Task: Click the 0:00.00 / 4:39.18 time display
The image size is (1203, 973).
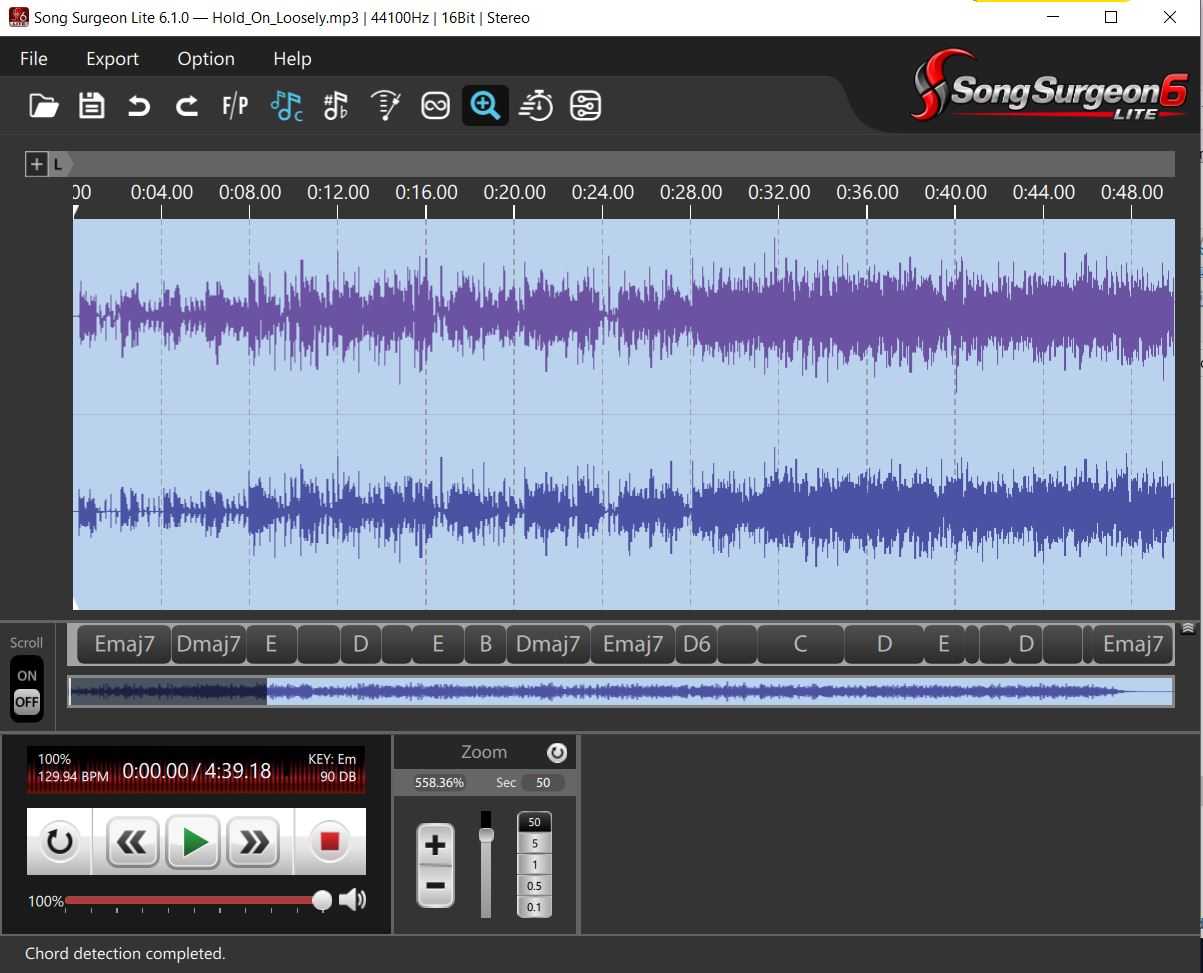Action: coord(197,771)
